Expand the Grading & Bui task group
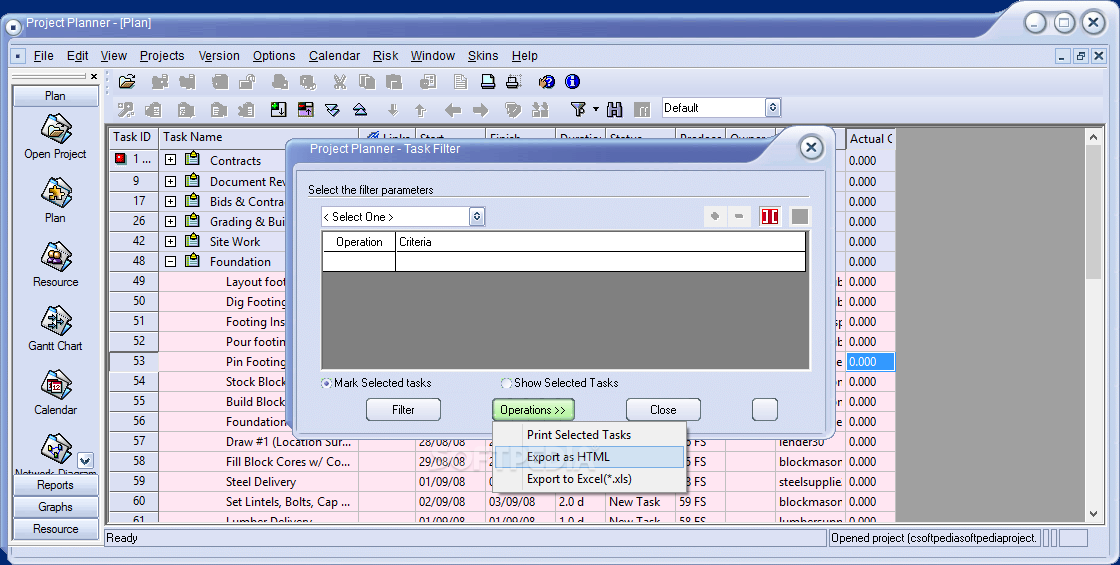The image size is (1120, 565). click(170, 221)
